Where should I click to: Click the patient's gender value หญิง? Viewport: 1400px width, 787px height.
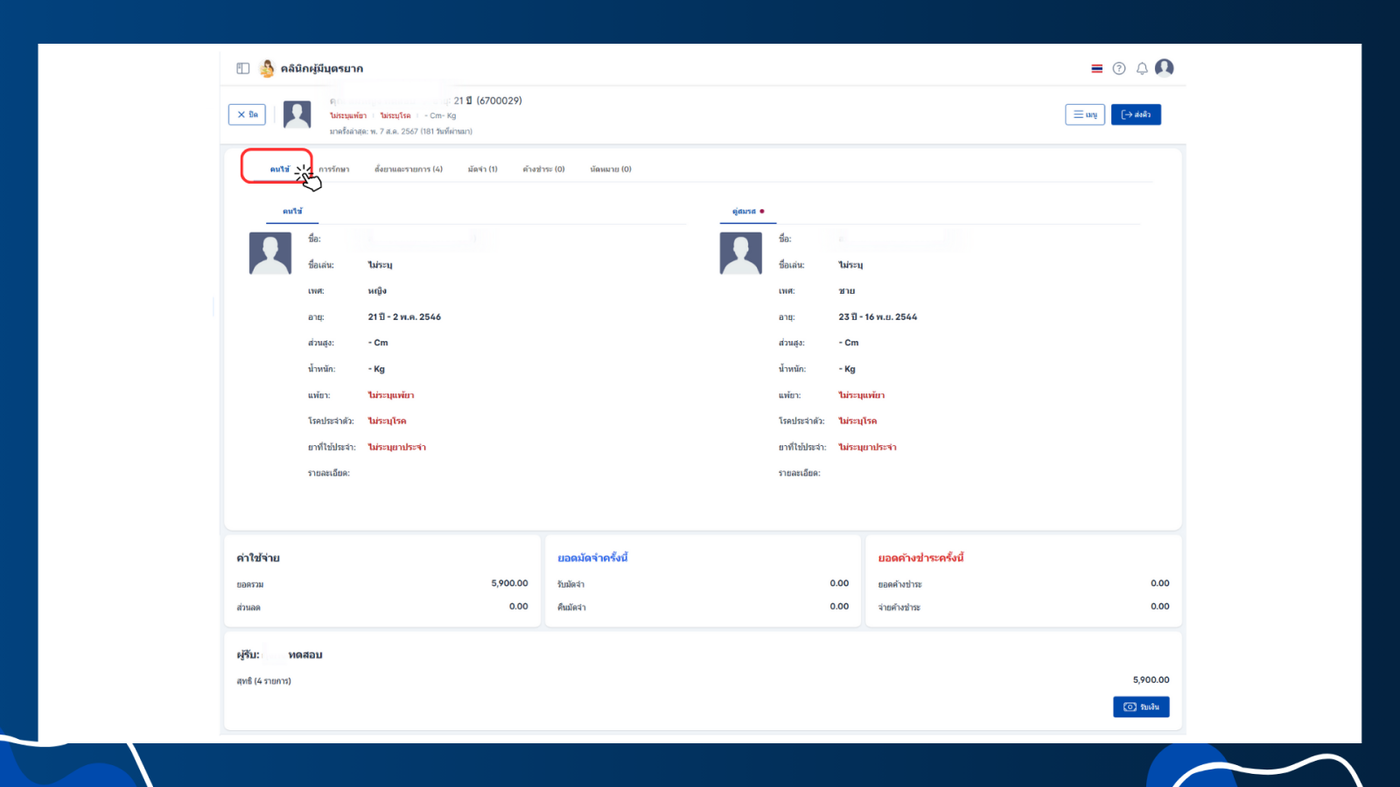pyautogui.click(x=377, y=291)
